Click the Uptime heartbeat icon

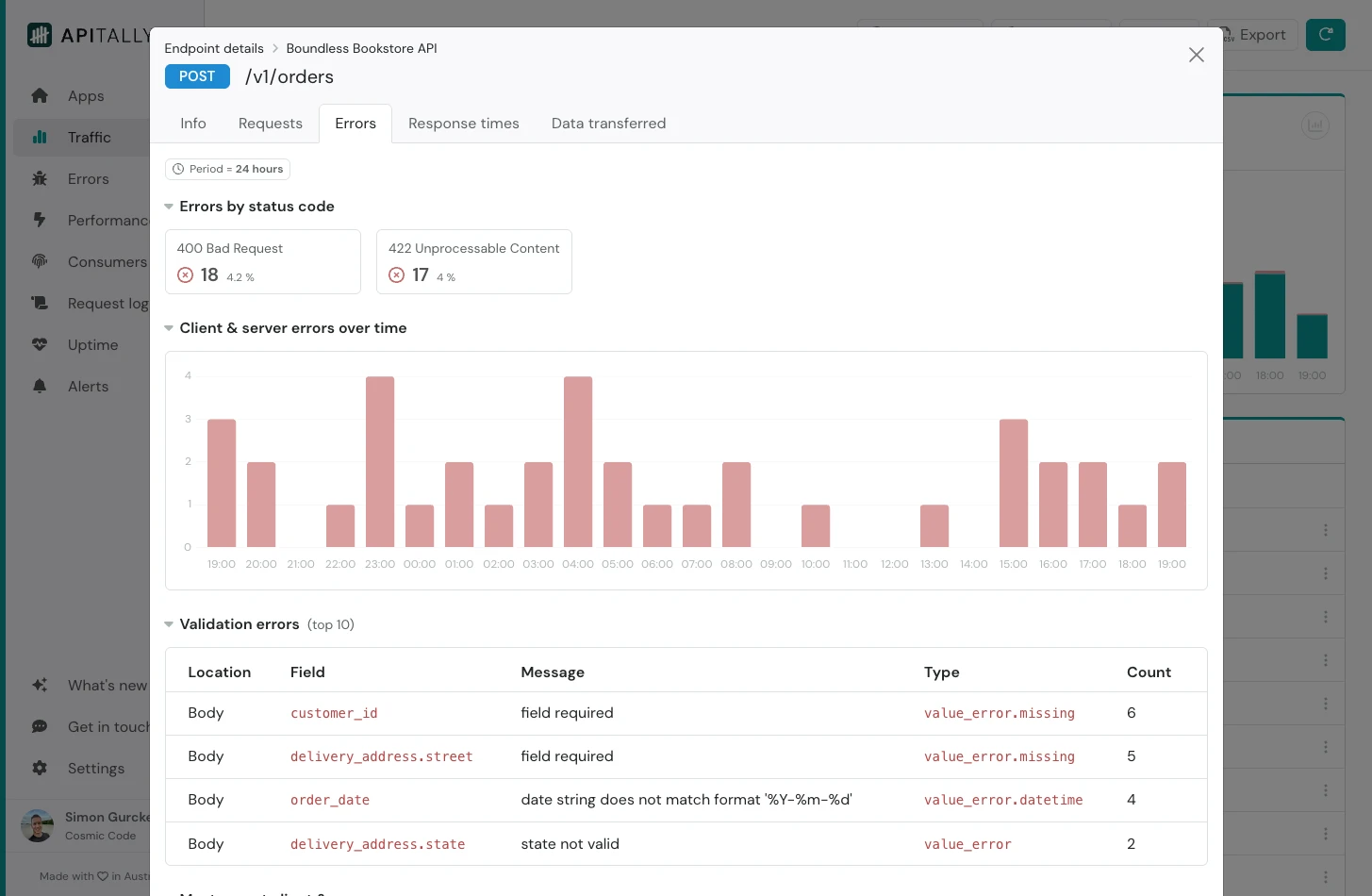40,345
